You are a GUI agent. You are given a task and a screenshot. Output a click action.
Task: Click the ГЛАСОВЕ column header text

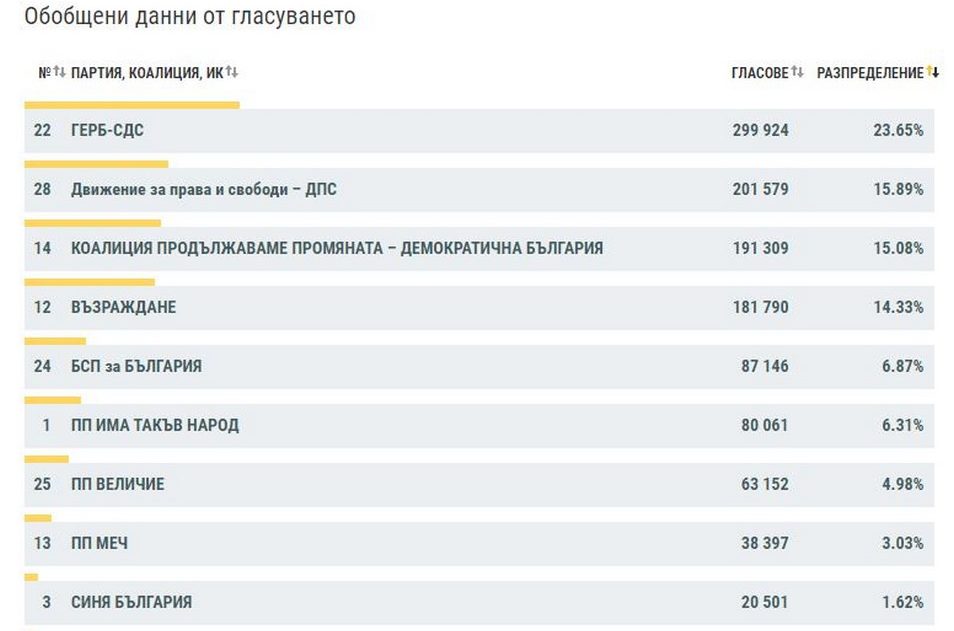click(760, 73)
